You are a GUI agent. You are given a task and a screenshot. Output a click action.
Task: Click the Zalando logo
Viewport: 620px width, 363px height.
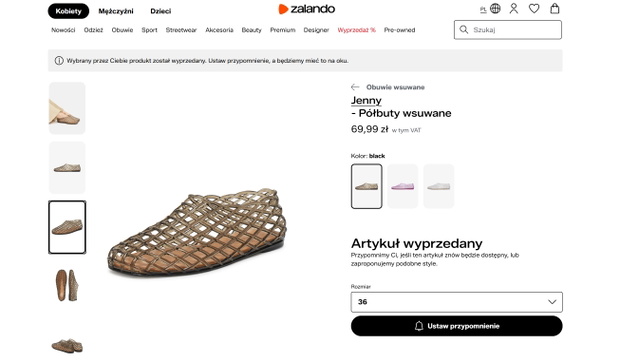click(x=306, y=9)
